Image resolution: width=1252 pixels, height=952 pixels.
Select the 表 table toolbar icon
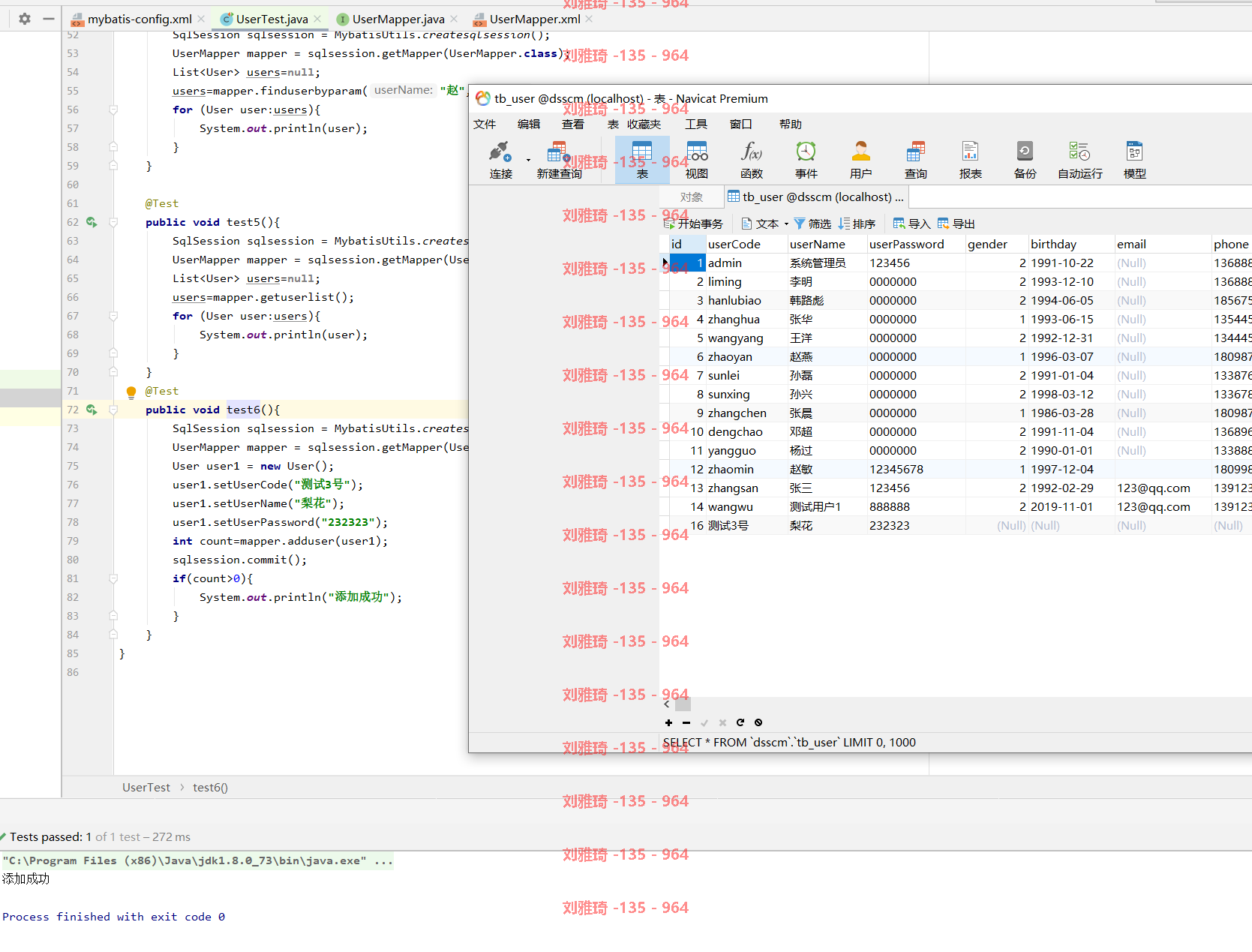642,160
